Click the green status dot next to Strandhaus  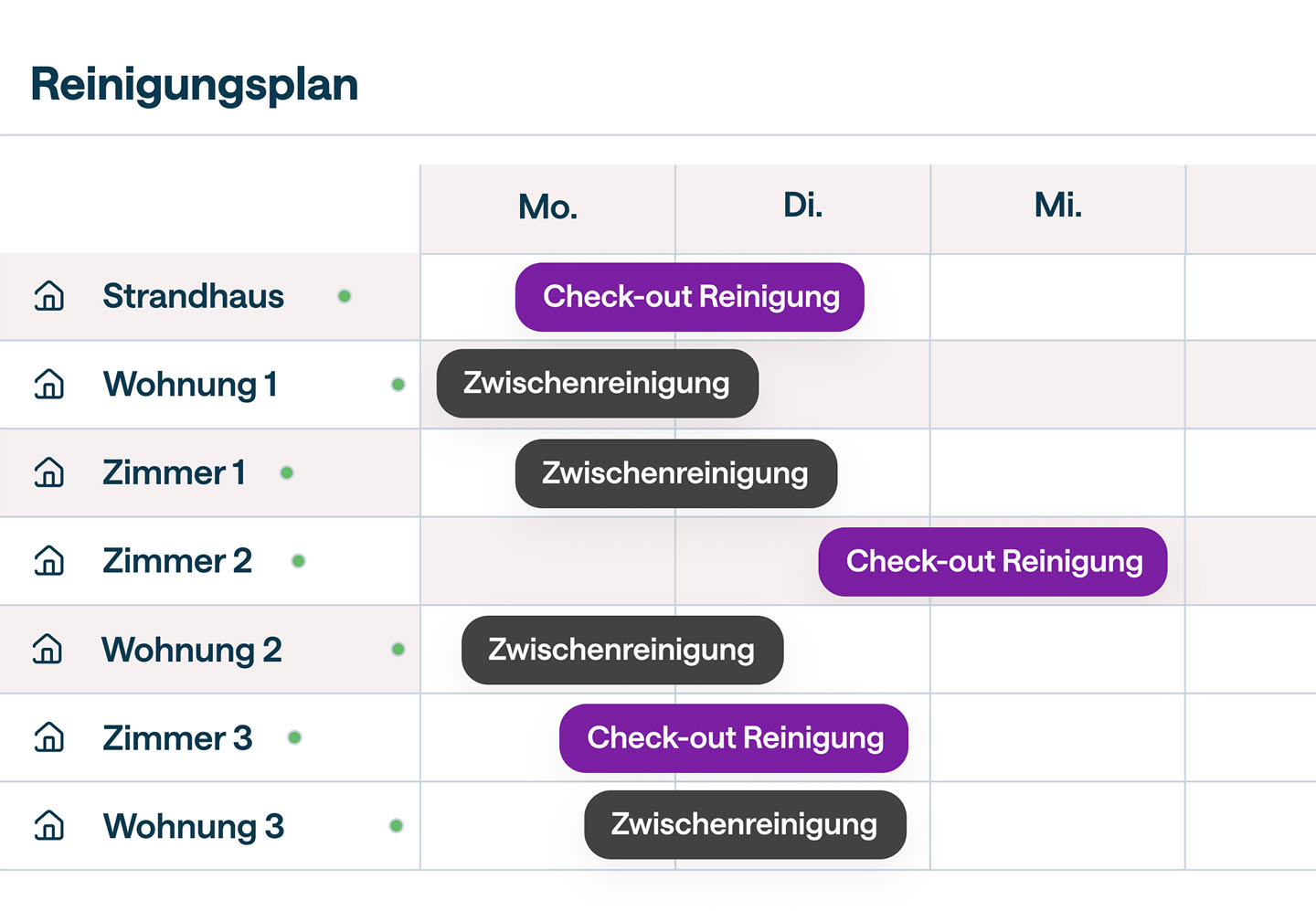345,296
